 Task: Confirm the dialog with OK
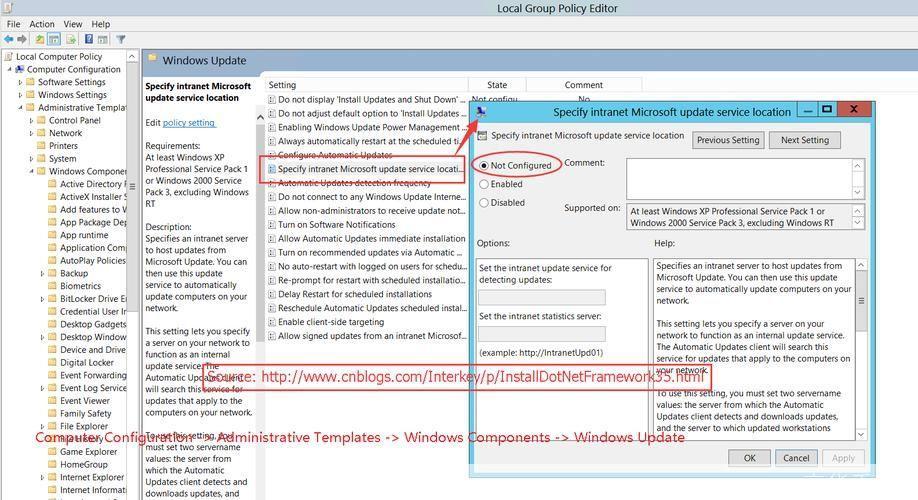[749, 458]
